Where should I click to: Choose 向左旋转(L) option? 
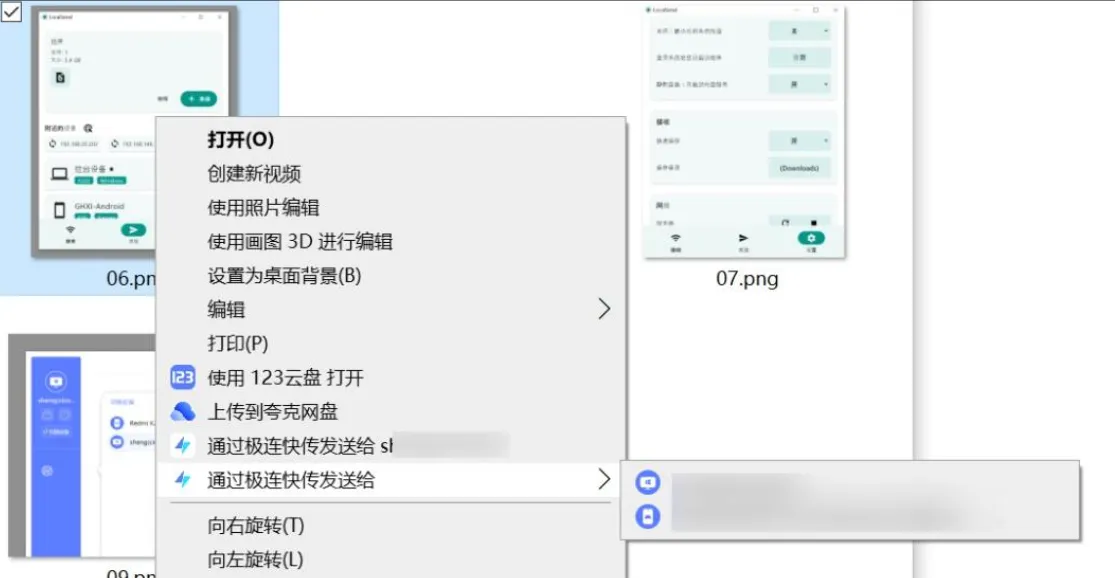[x=255, y=560]
